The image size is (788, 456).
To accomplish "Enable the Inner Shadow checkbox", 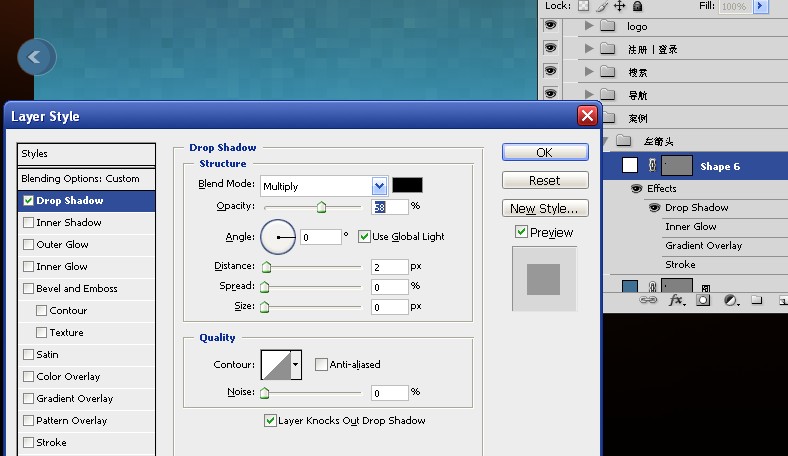I will 29,222.
